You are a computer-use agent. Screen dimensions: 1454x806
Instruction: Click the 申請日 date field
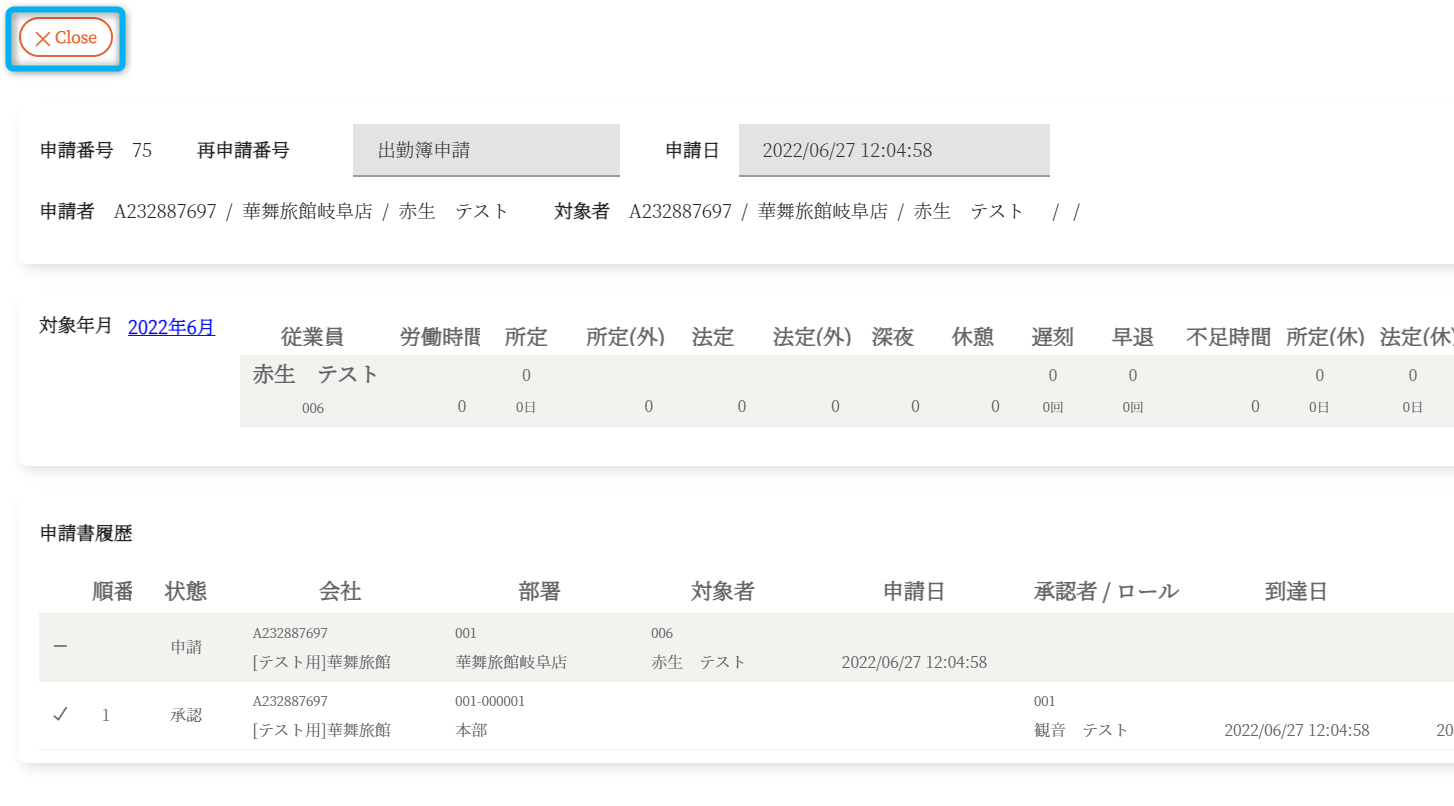(x=893, y=151)
